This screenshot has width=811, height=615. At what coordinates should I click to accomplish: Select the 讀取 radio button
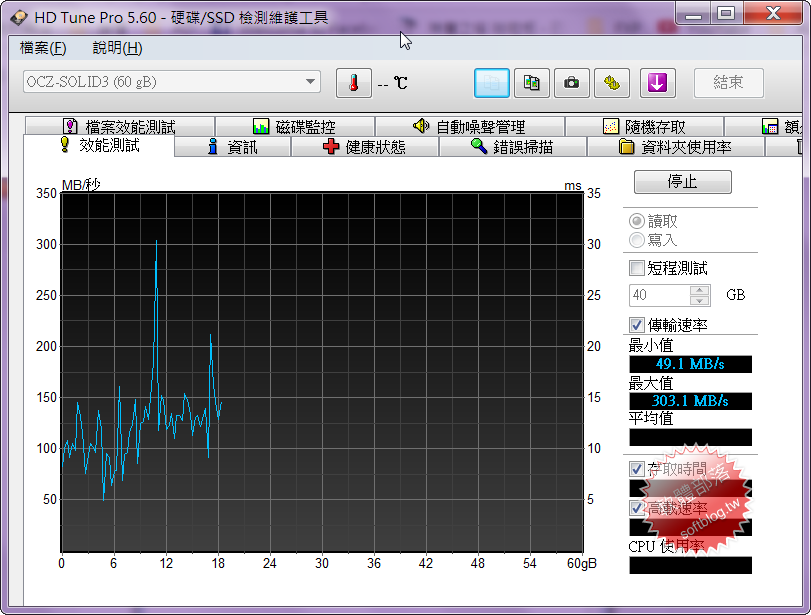(x=637, y=221)
